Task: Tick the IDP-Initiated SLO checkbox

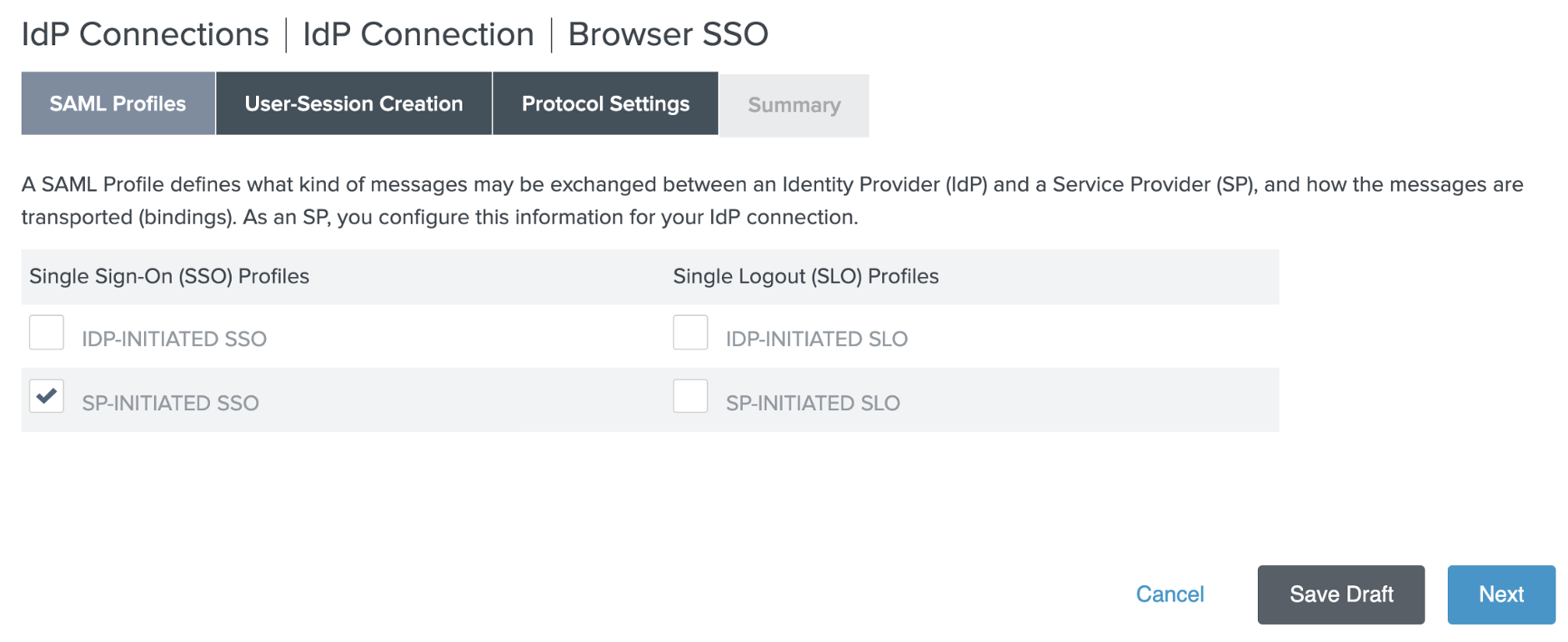Action: tap(690, 333)
